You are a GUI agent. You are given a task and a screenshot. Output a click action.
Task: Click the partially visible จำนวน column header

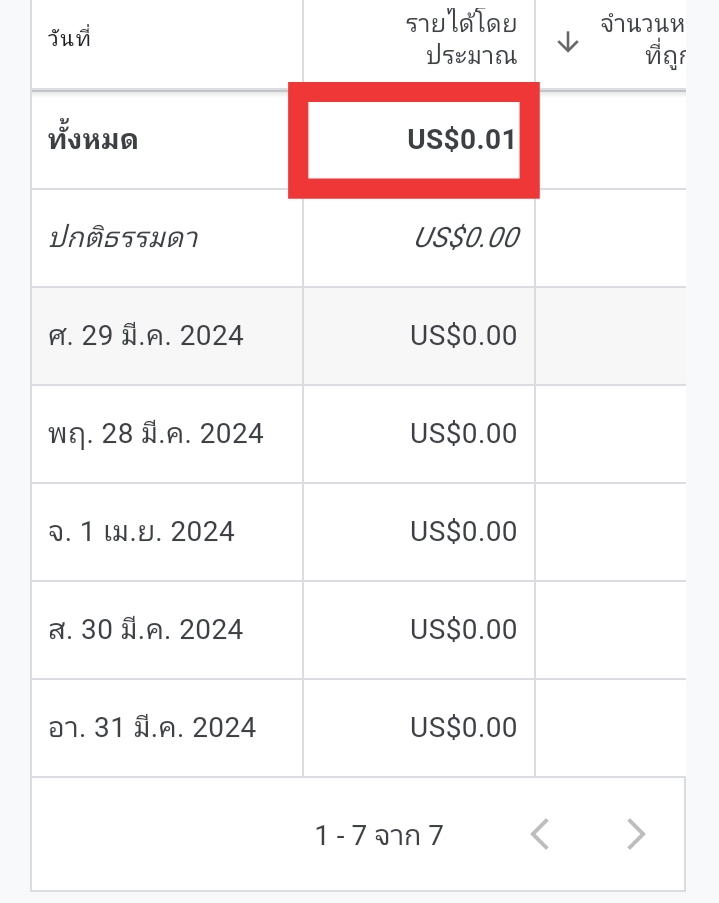click(642, 40)
